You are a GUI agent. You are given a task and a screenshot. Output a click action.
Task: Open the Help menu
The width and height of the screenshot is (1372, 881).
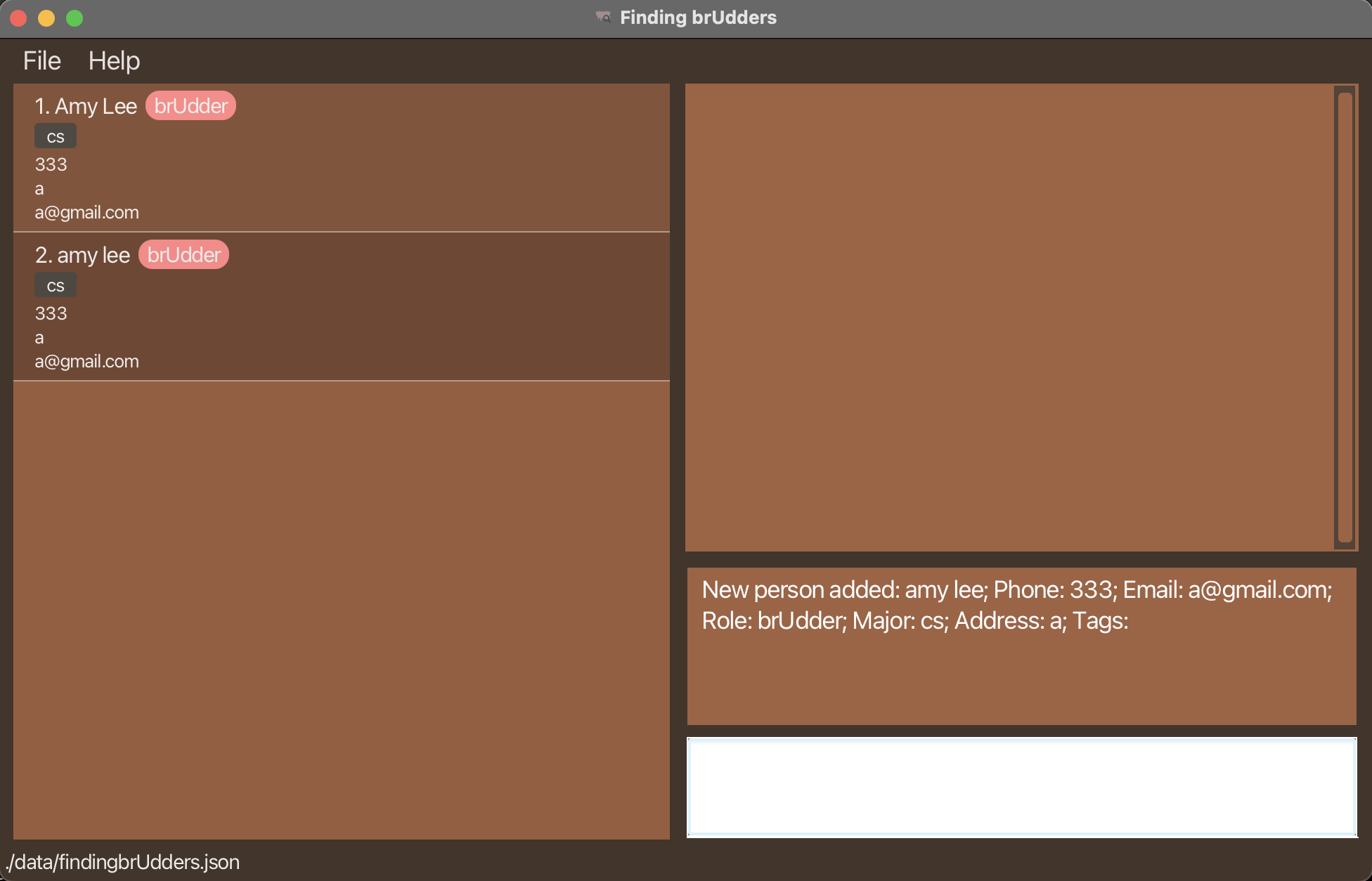click(x=114, y=61)
